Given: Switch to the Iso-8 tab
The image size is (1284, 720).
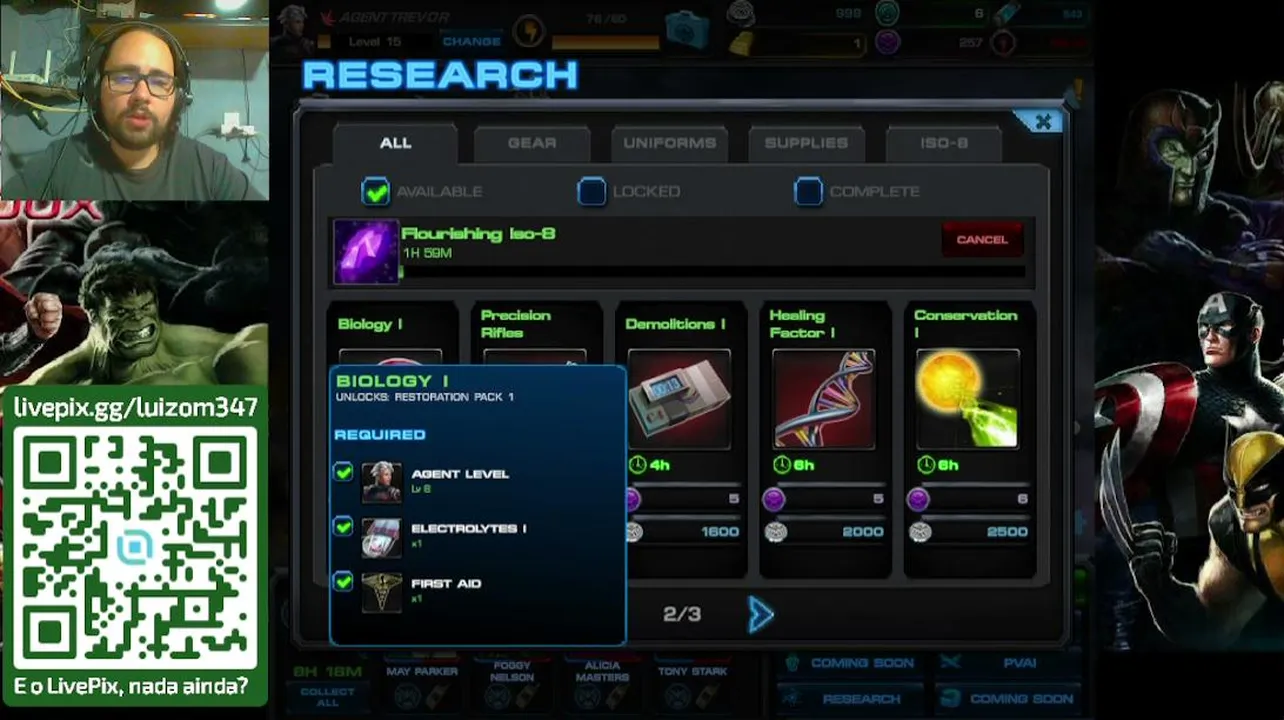Looking at the screenshot, I should click(943, 143).
